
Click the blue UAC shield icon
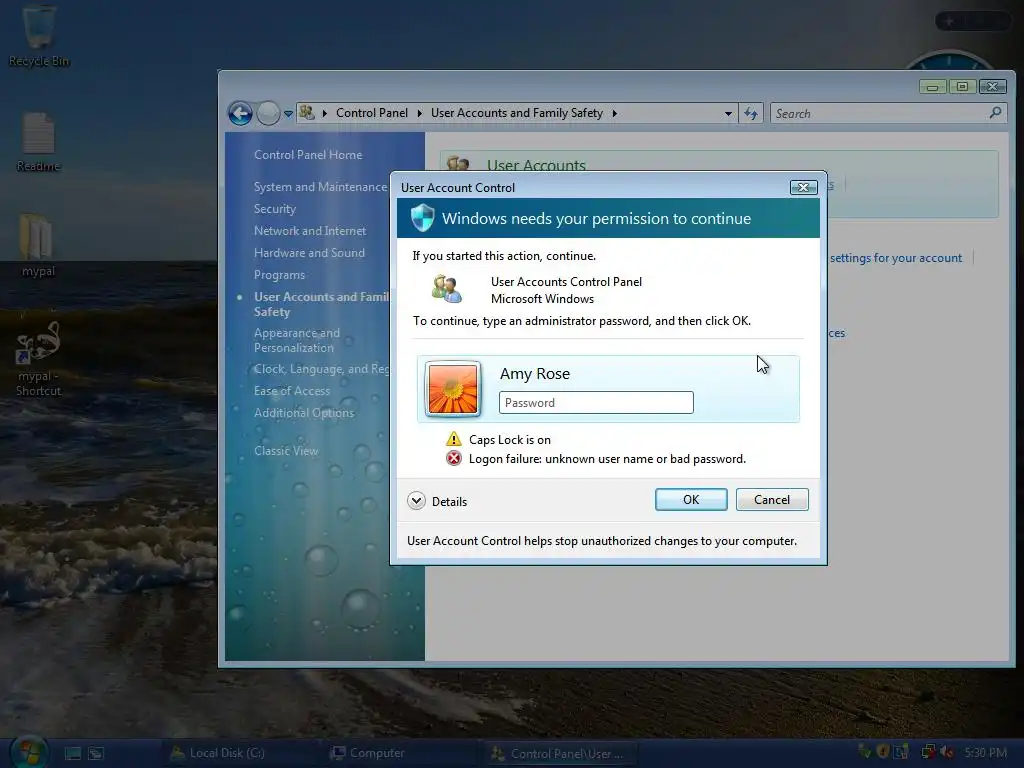(423, 217)
